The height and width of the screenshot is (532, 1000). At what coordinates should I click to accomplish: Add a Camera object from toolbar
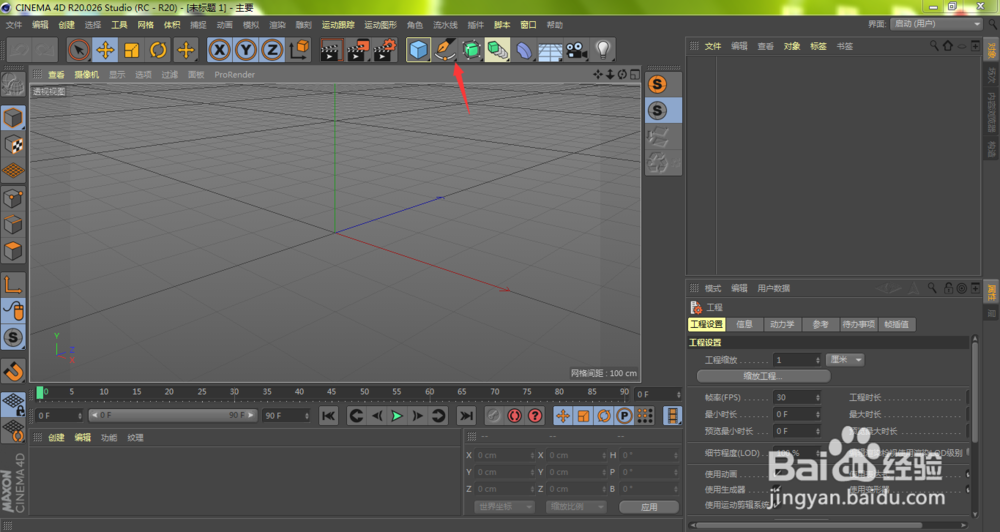coord(577,50)
